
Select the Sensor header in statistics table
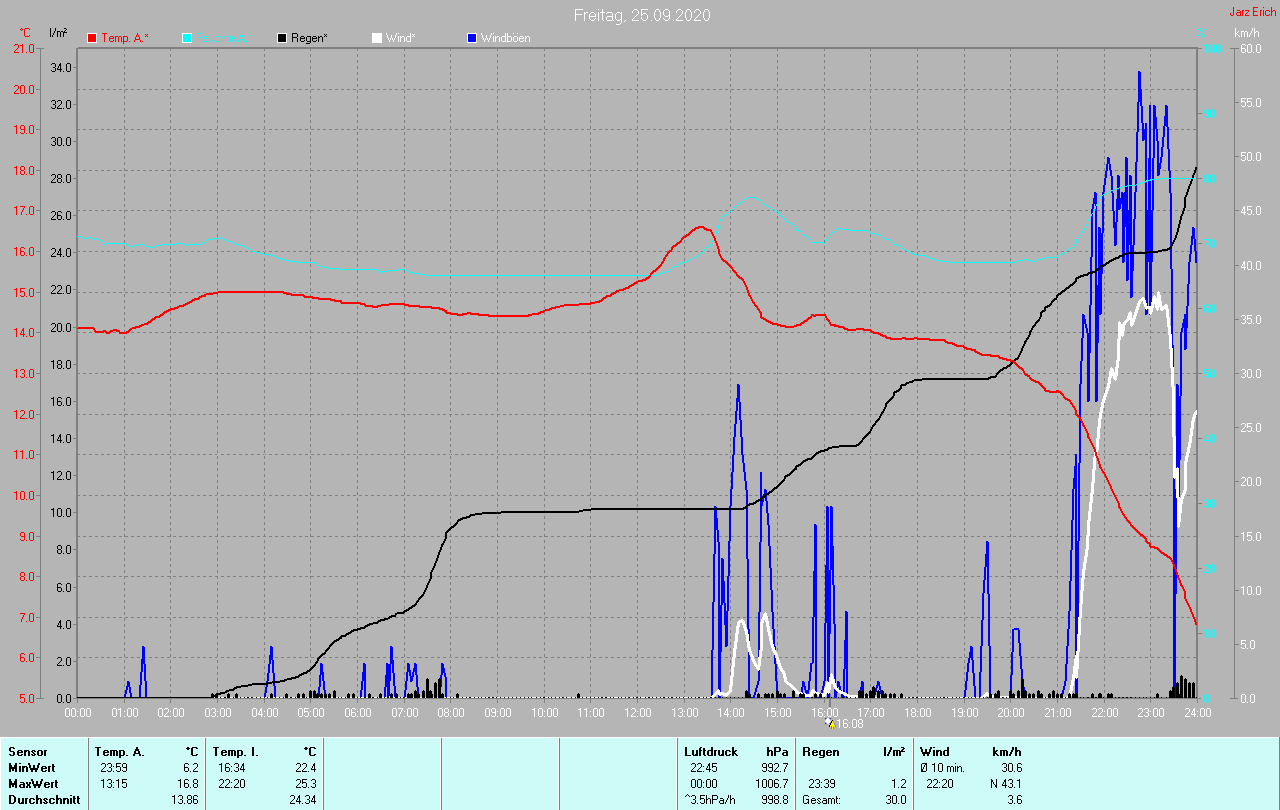tap(27, 751)
